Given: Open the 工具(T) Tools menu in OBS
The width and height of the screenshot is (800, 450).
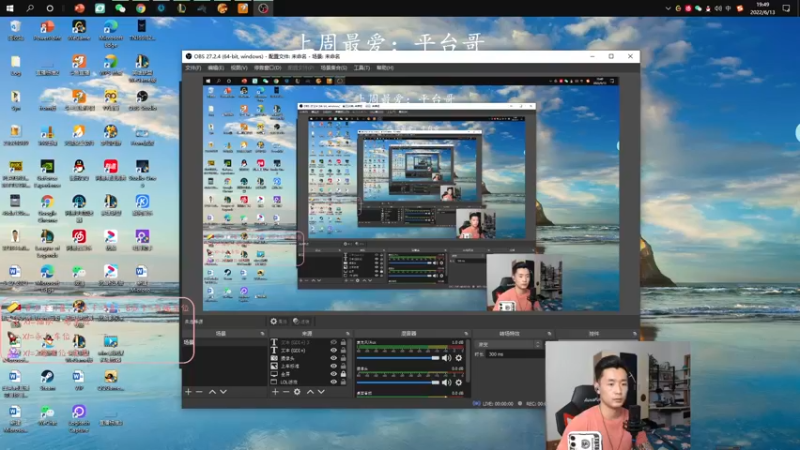Looking at the screenshot, I should (x=362, y=68).
